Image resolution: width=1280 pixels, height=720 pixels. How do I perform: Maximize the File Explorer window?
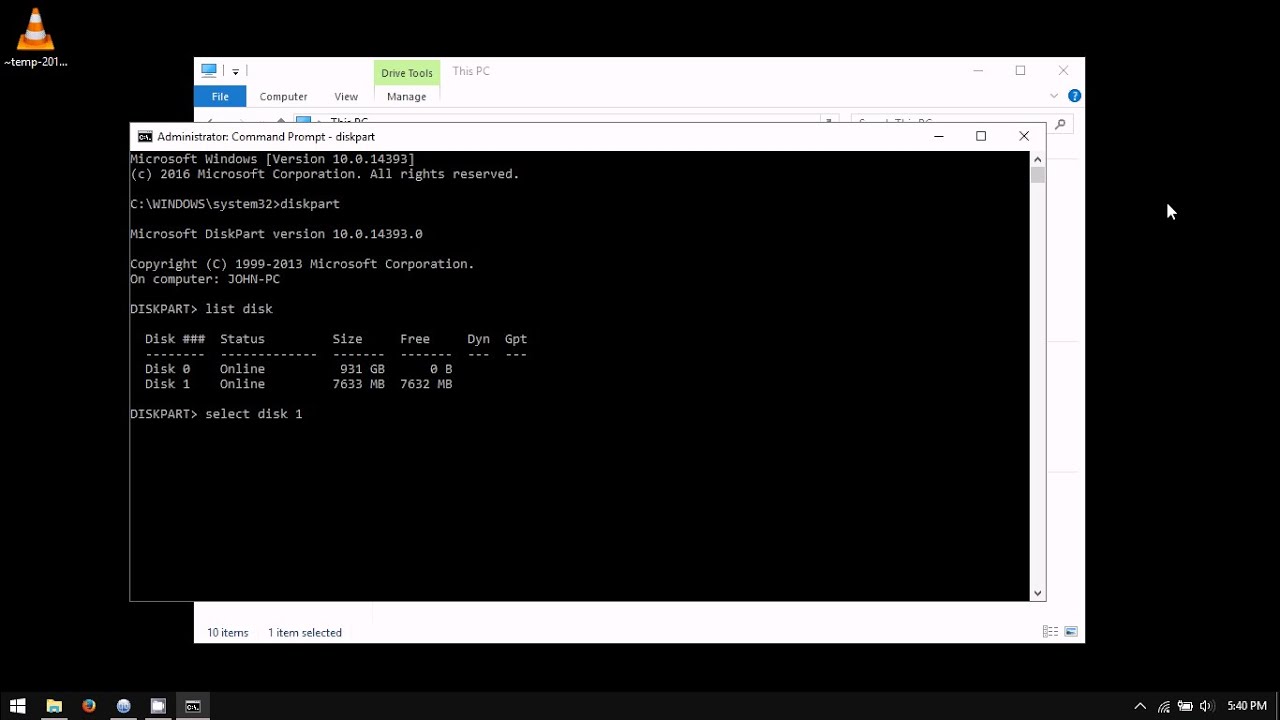click(1020, 71)
